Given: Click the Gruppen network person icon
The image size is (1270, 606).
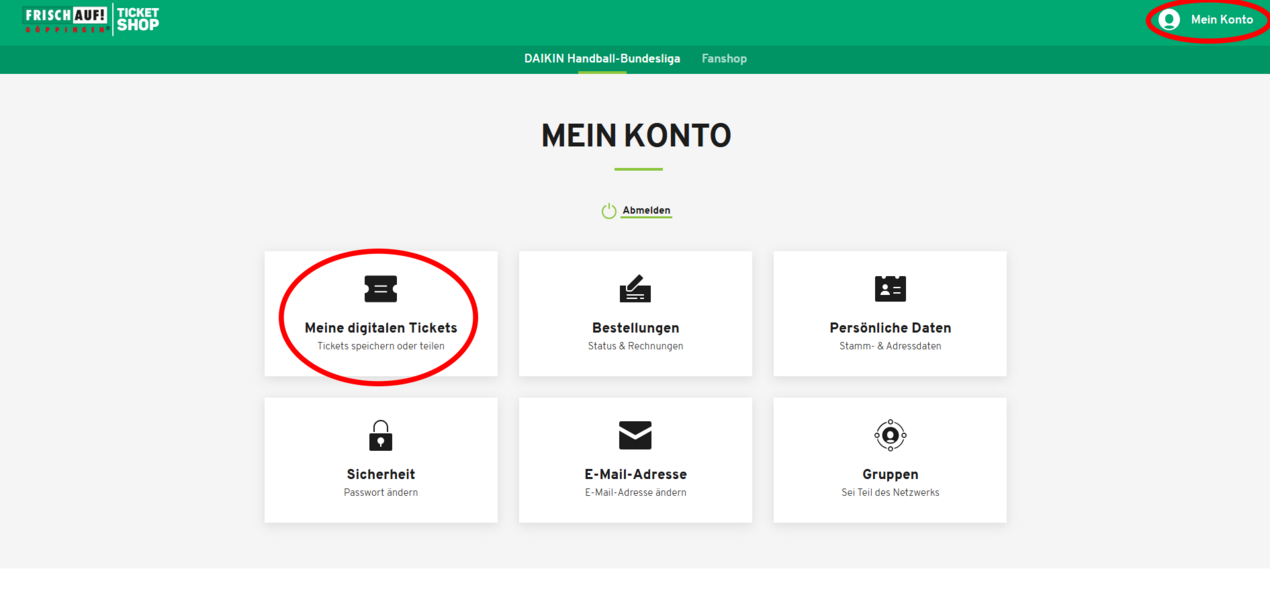Looking at the screenshot, I should click(890, 435).
